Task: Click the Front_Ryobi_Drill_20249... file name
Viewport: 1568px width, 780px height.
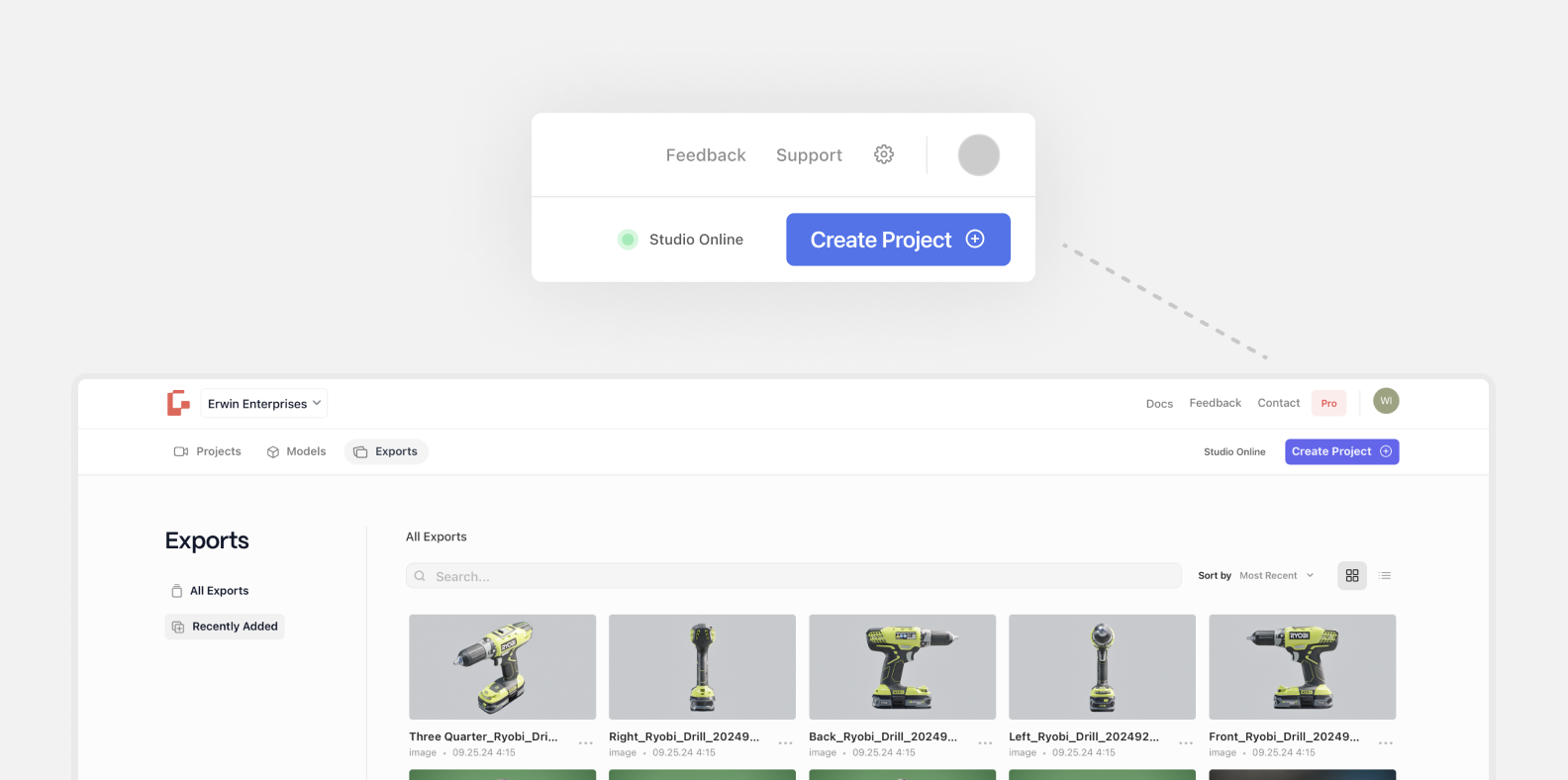Action: pos(1284,736)
